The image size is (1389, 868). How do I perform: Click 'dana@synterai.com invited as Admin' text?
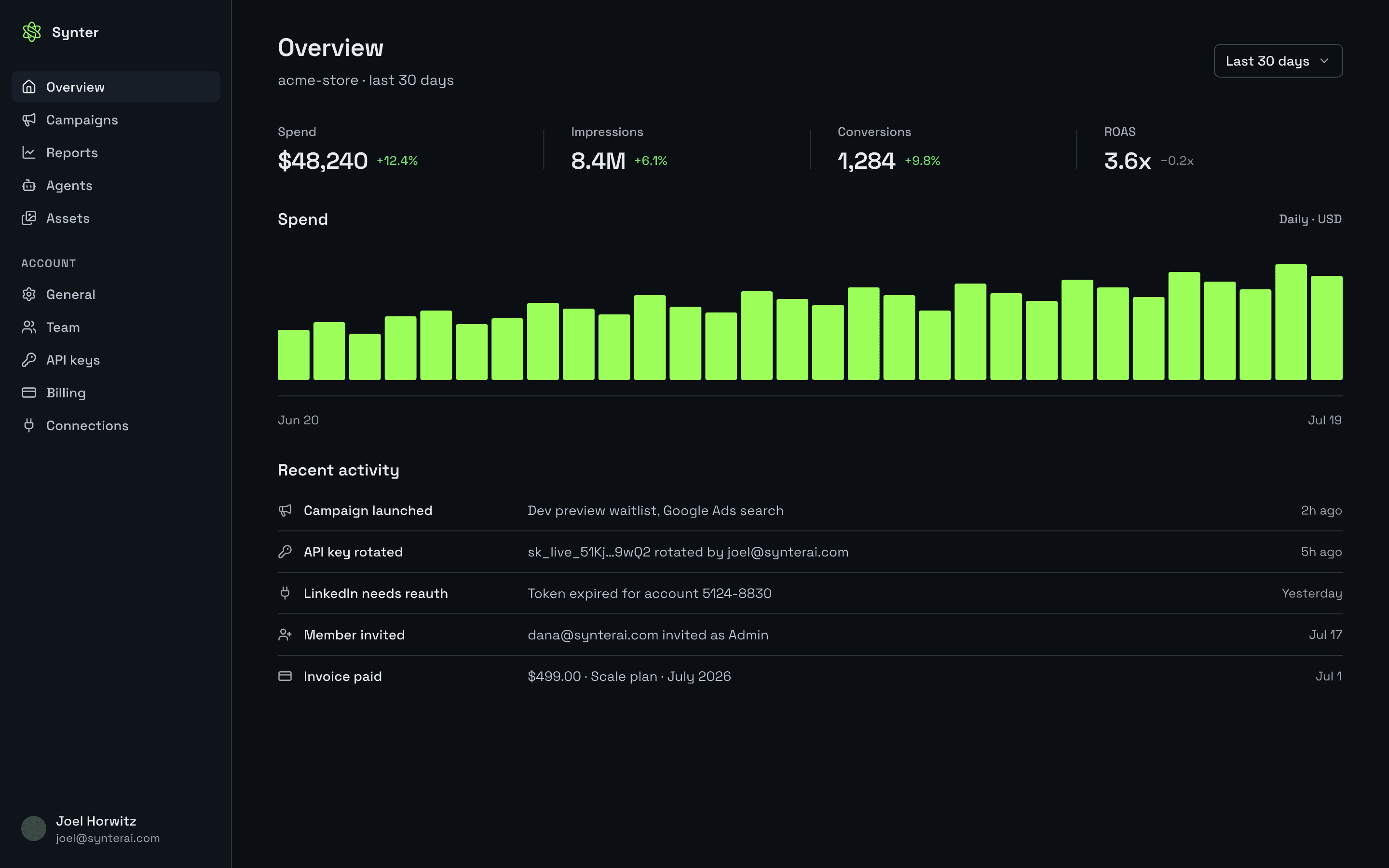coord(648,635)
